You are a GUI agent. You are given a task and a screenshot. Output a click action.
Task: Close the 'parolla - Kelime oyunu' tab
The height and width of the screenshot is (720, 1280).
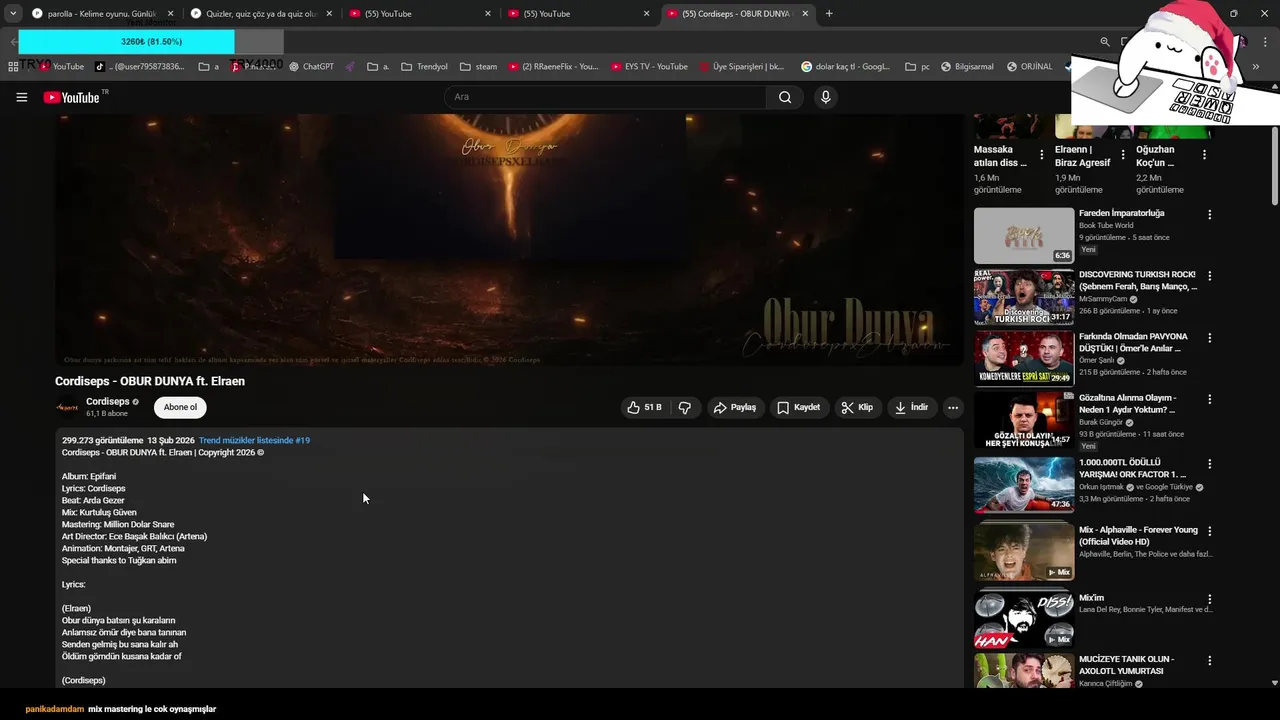[x=170, y=14]
